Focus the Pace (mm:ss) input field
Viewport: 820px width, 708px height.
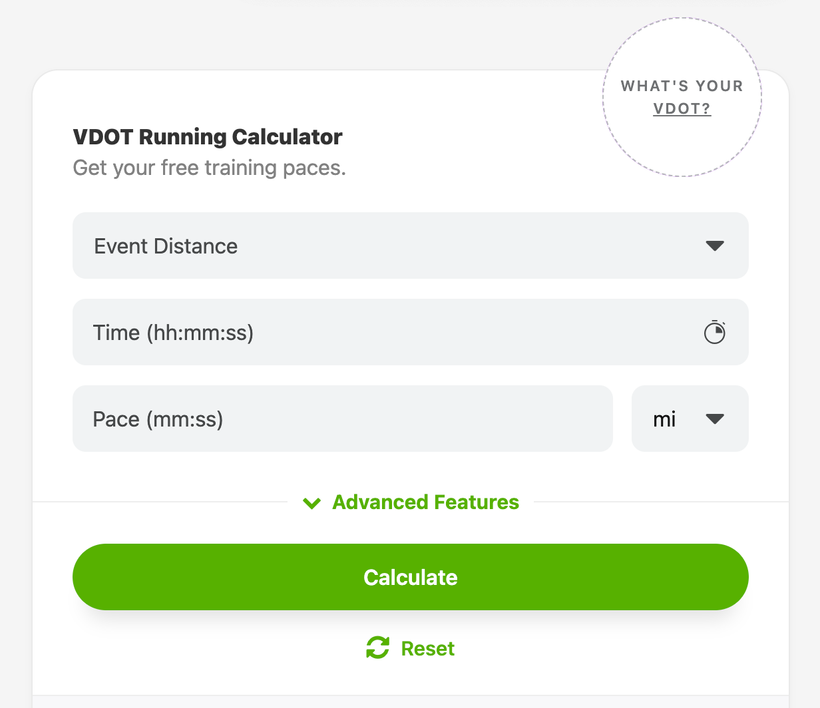click(343, 418)
